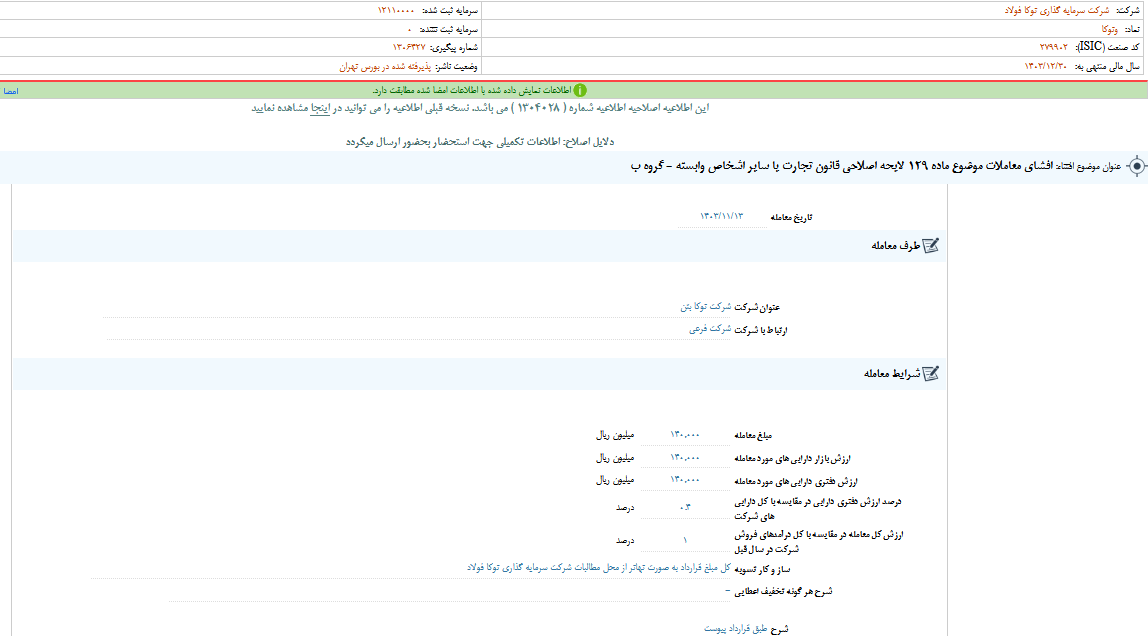The height and width of the screenshot is (636, 1148).
Task: Click the ارزش کل معامله درصد field
Action: [684, 538]
